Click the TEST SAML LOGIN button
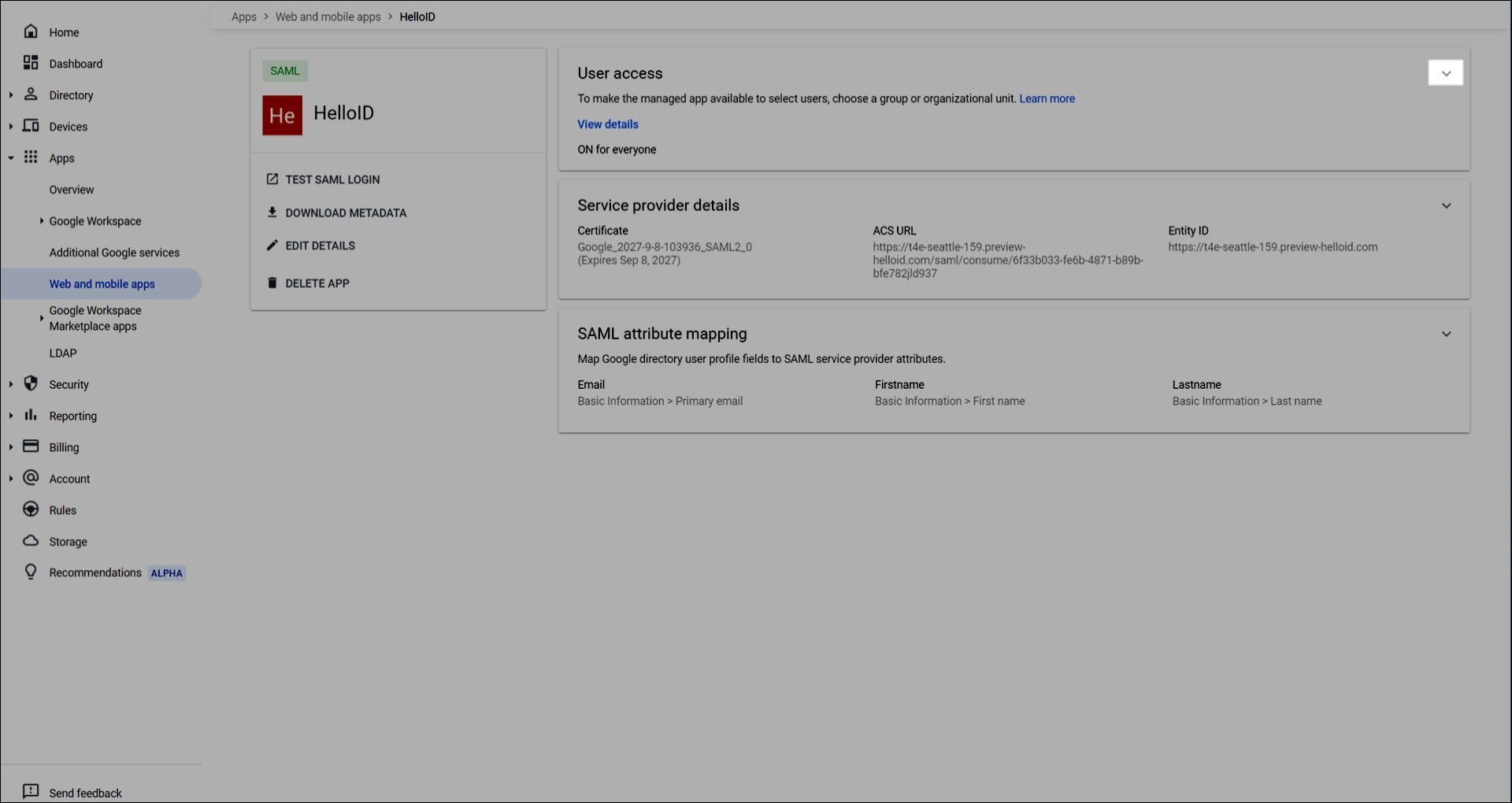 click(323, 179)
